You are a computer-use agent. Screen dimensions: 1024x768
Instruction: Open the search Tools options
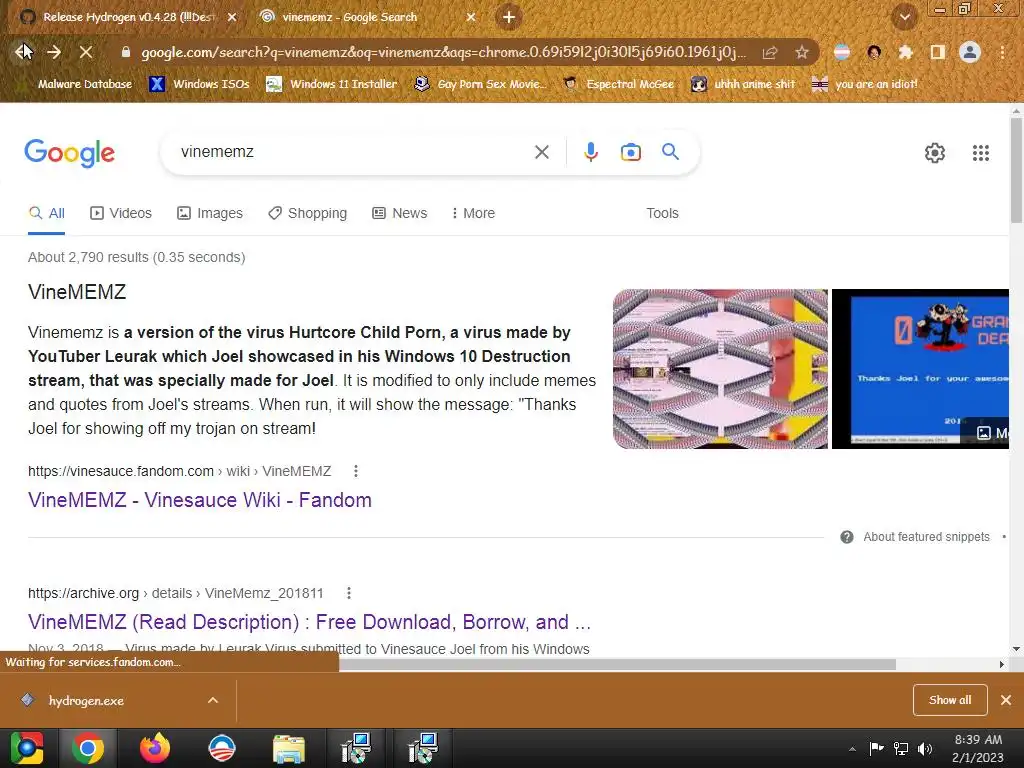(662, 214)
